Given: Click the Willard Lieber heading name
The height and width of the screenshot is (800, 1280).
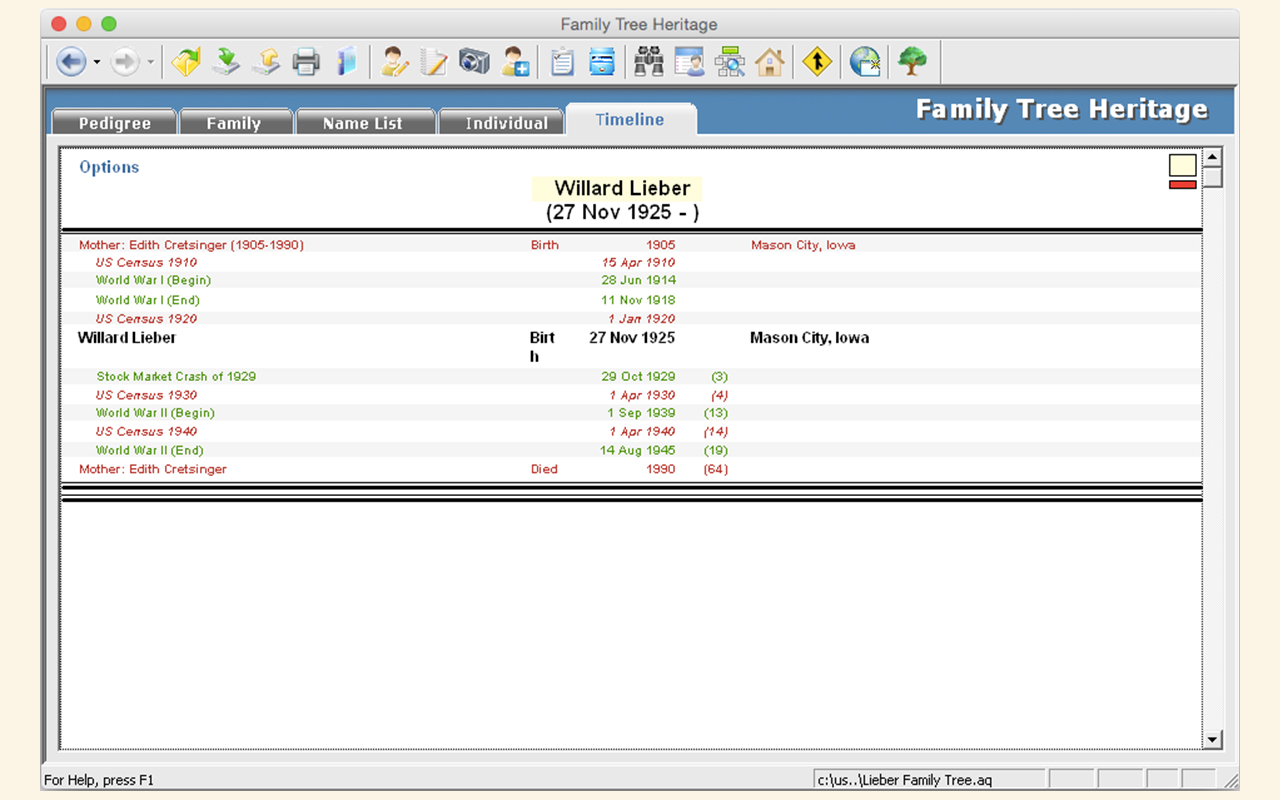Looking at the screenshot, I should (622, 188).
